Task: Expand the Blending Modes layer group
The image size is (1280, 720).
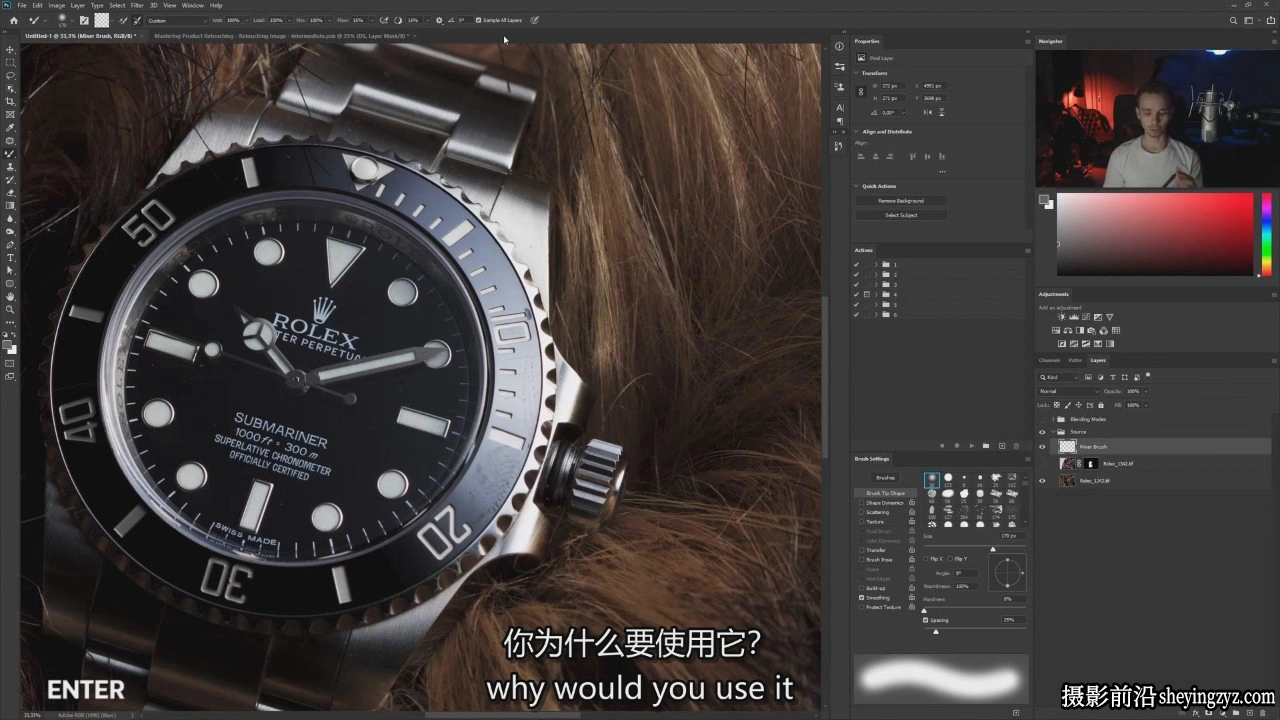Action: click(1054, 419)
